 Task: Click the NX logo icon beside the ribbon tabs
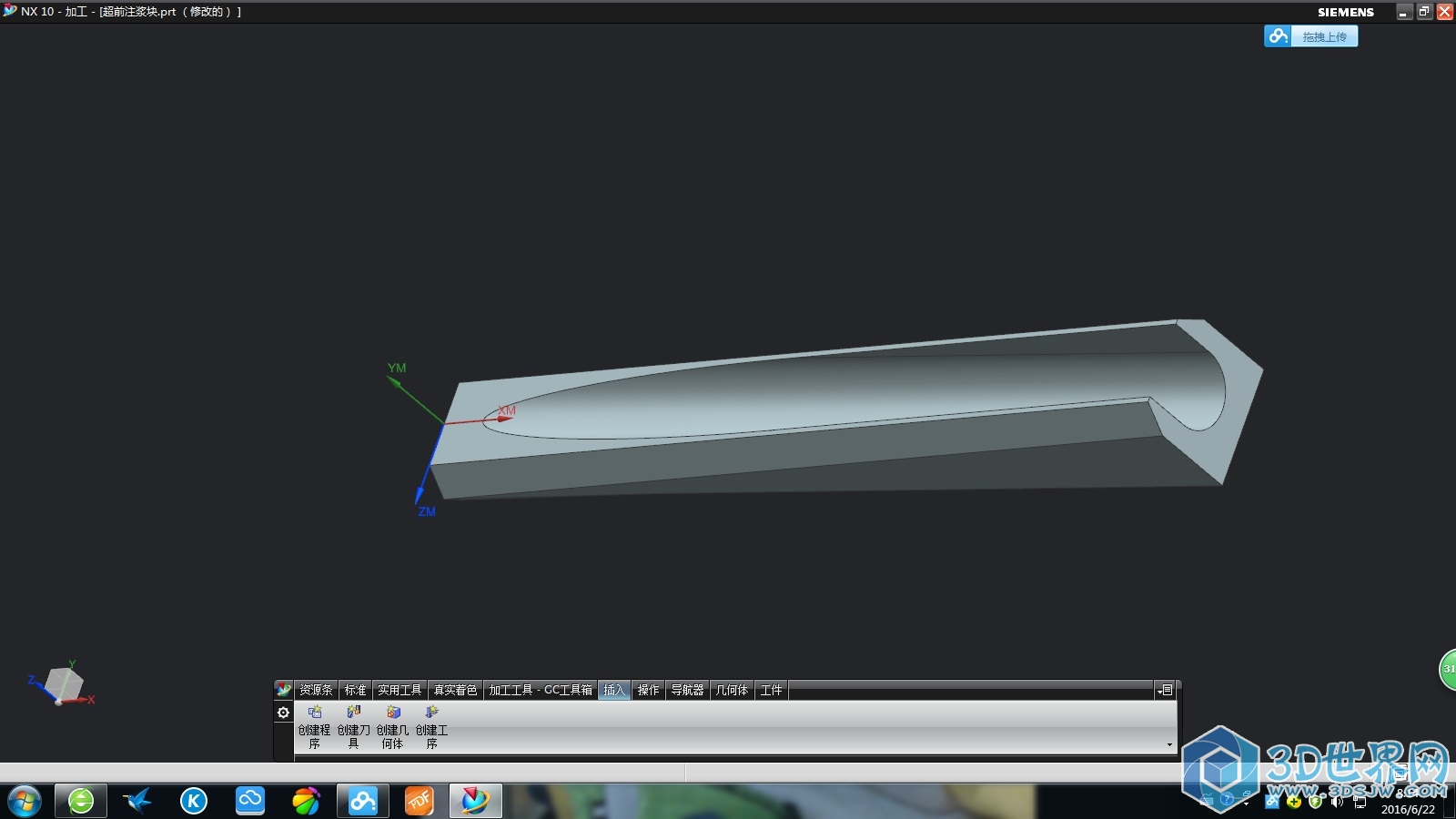pos(284,690)
